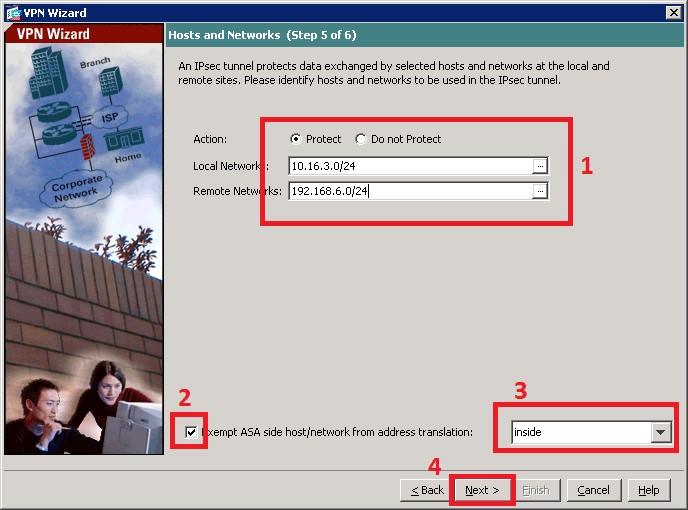Proceed with the Next > button
Screen dimensions: 688x510
point(482,490)
